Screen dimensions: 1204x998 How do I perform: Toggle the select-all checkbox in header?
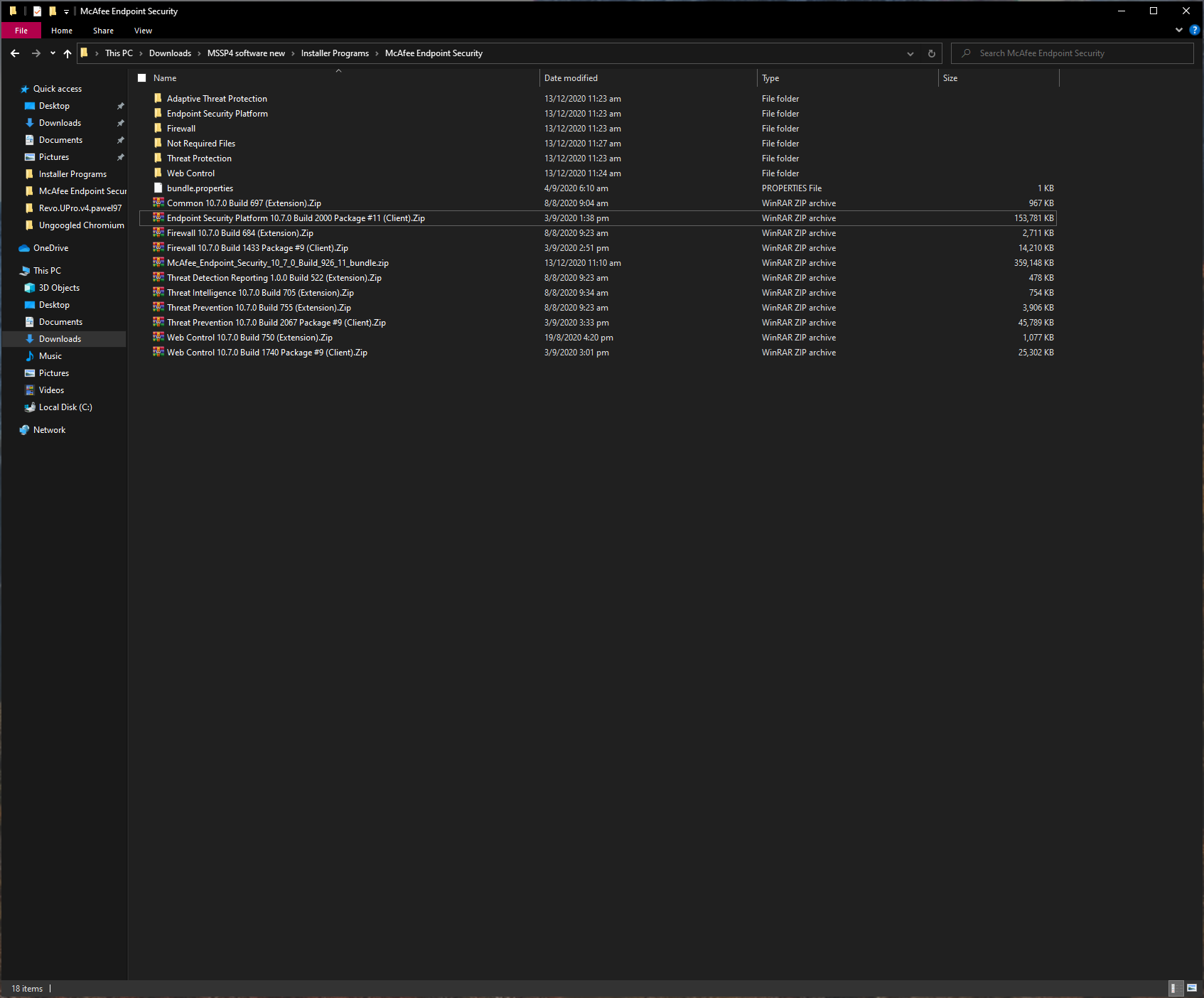point(142,78)
